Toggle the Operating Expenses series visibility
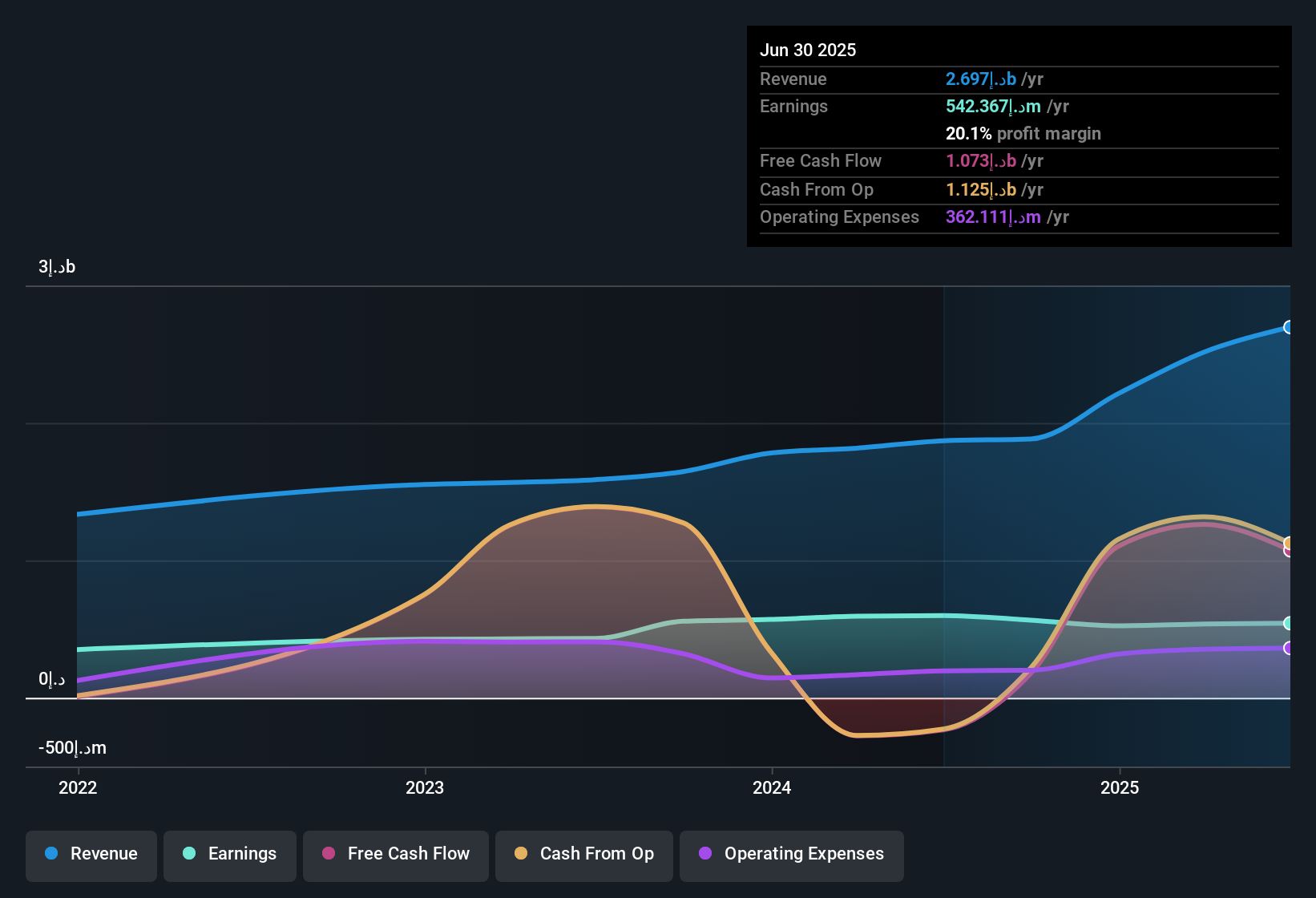The height and width of the screenshot is (898, 1316). [x=791, y=856]
